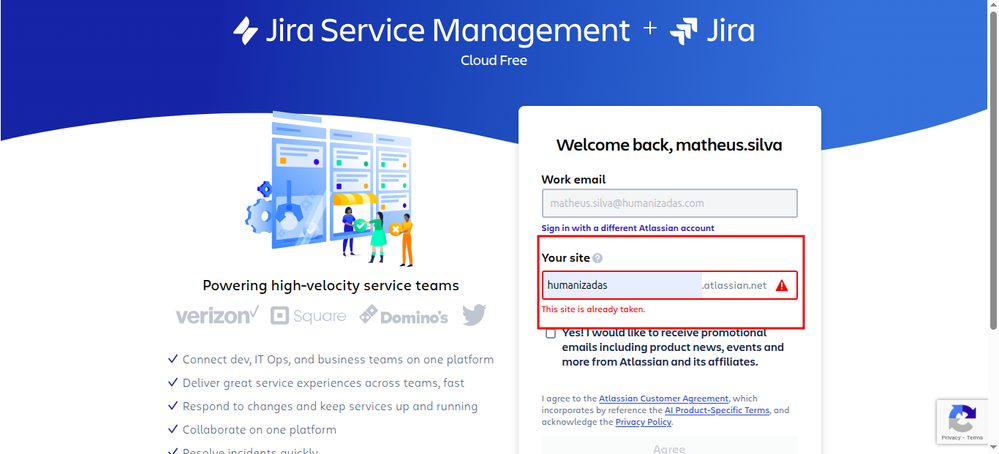Screen dimensions: 999x454
Task: Click the service team illustration image
Action: 330,190
